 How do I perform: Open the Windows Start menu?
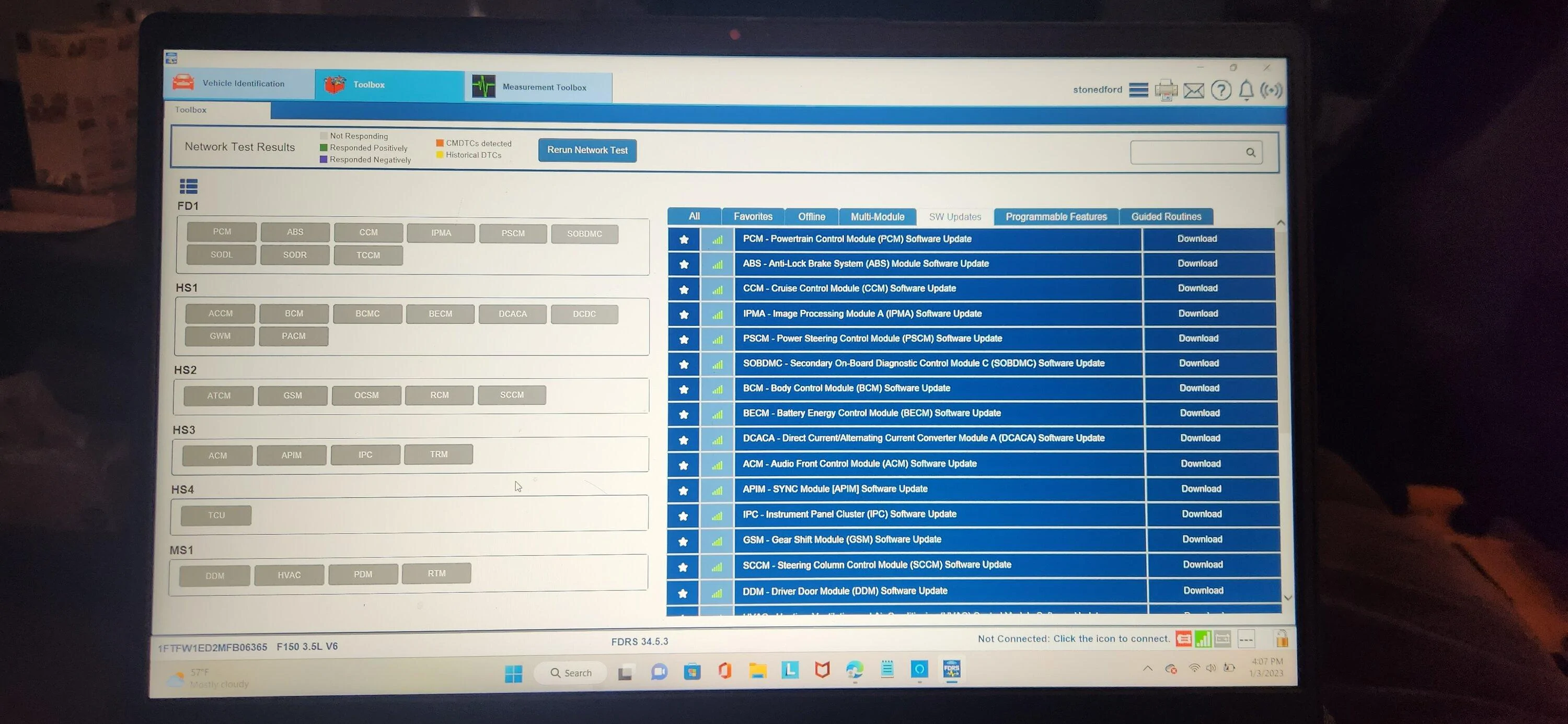513,673
